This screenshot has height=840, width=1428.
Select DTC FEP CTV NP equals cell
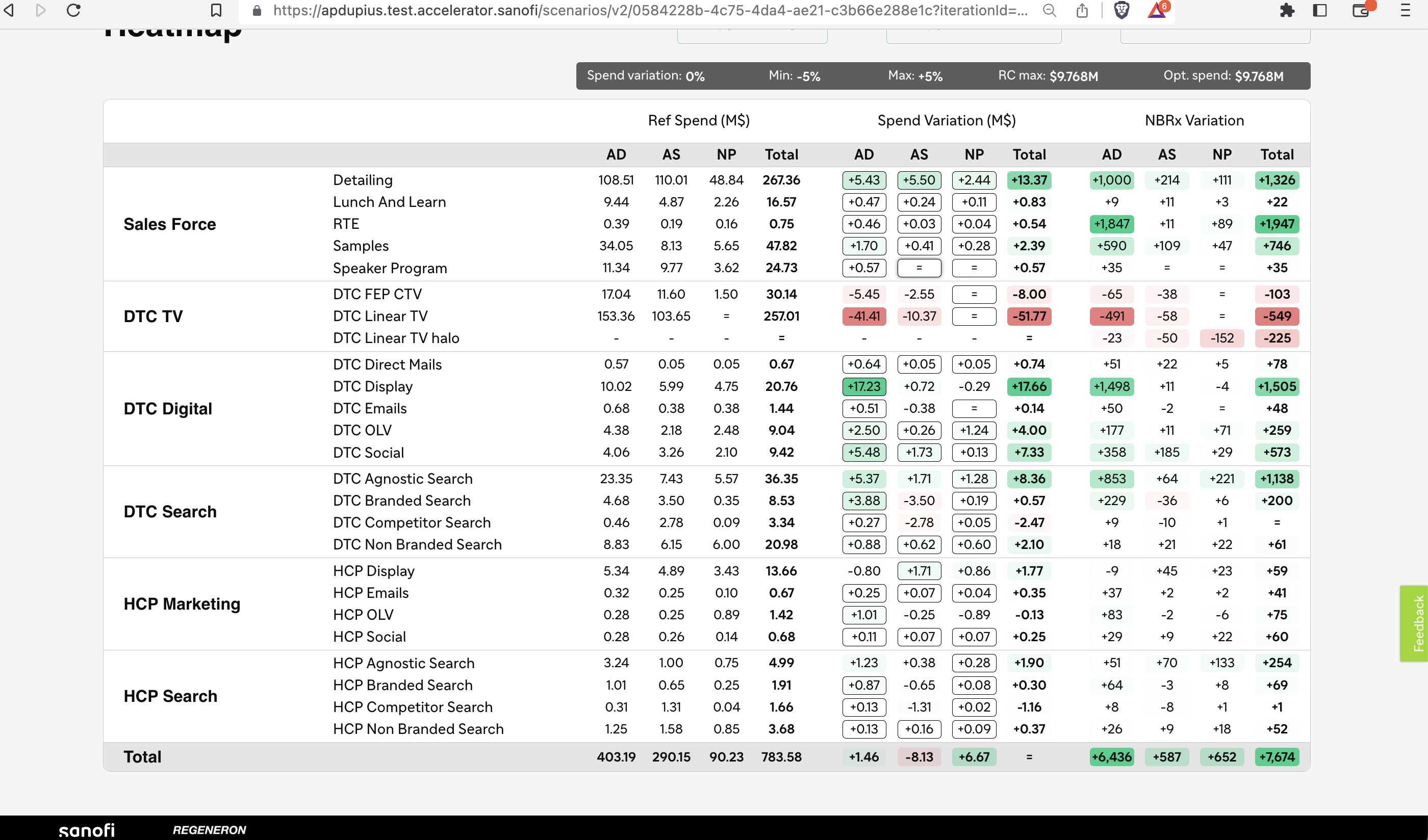pos(974,294)
